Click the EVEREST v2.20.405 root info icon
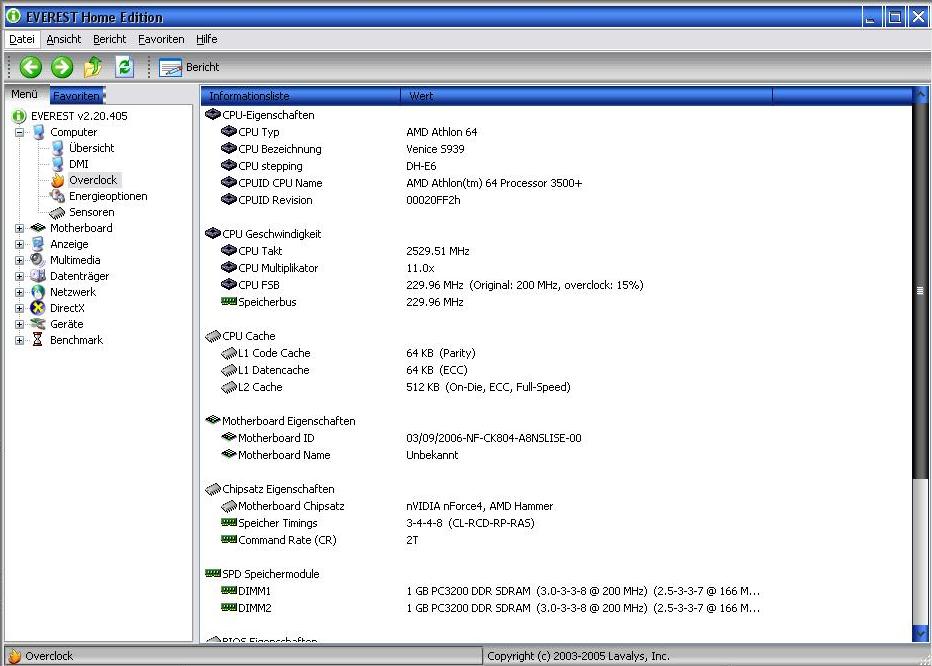The image size is (932, 666). click(20, 116)
